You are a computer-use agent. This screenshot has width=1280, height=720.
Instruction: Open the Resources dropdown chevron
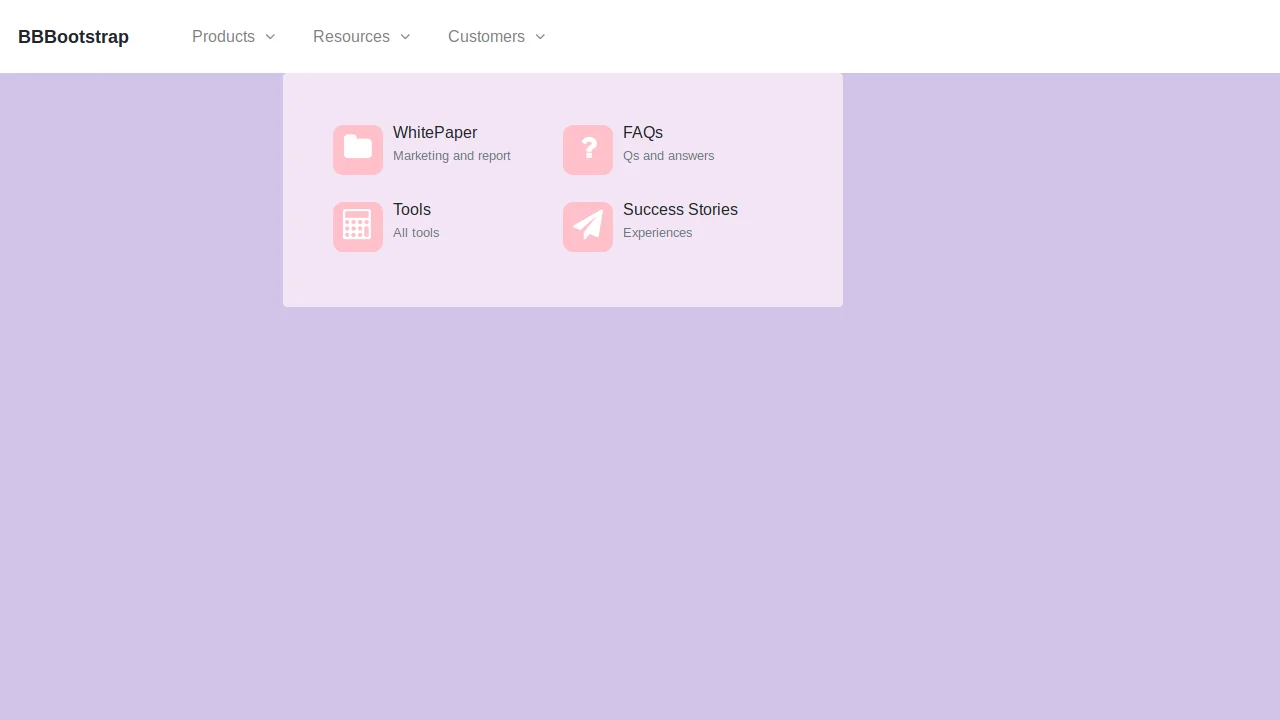tap(404, 37)
